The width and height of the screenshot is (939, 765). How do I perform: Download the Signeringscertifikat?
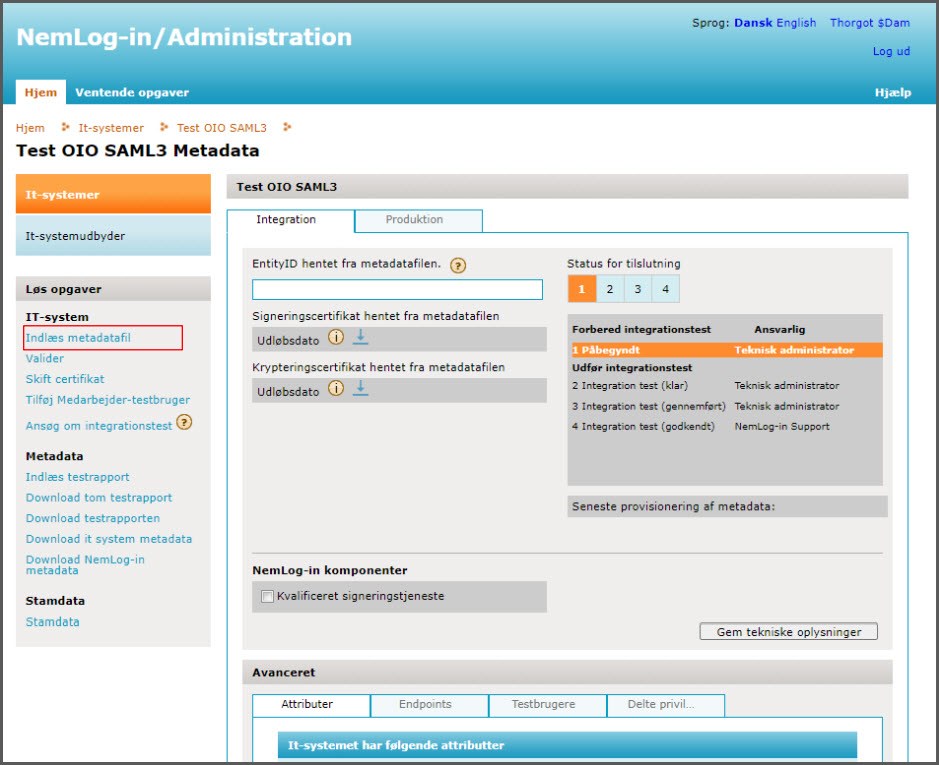[360, 337]
